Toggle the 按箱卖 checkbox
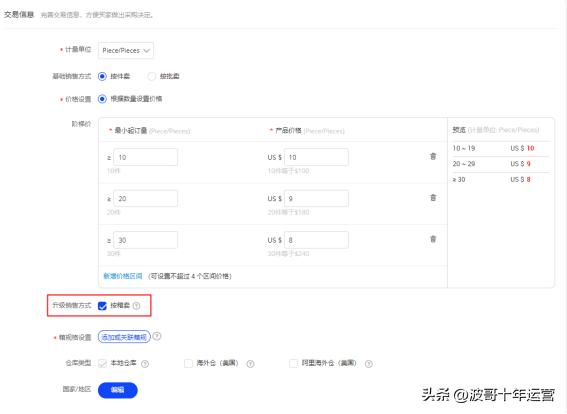The image size is (567, 414). [102, 306]
